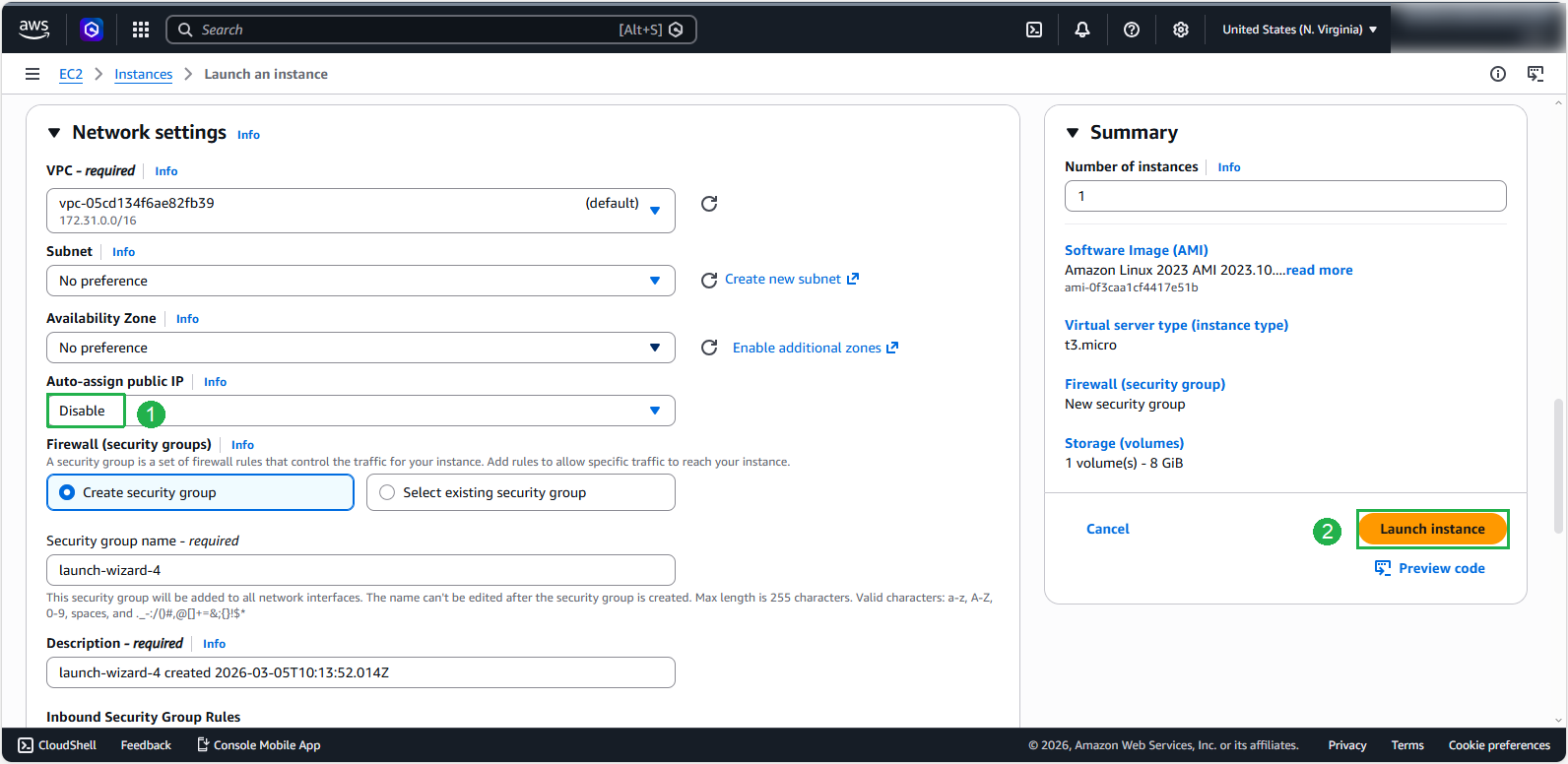Image resolution: width=1568 pixels, height=764 pixels.
Task: Open Storage (volumes) summary link
Action: click(1124, 443)
